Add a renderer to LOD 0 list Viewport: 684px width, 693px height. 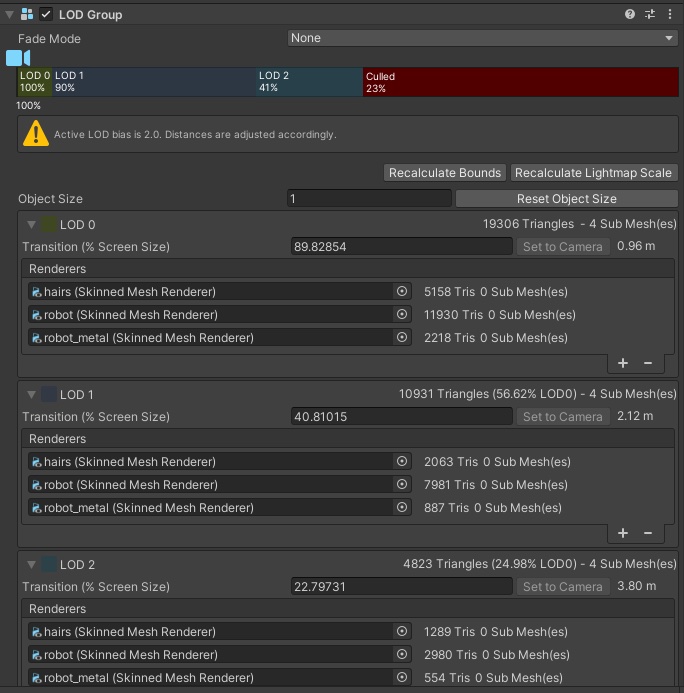tap(623, 363)
